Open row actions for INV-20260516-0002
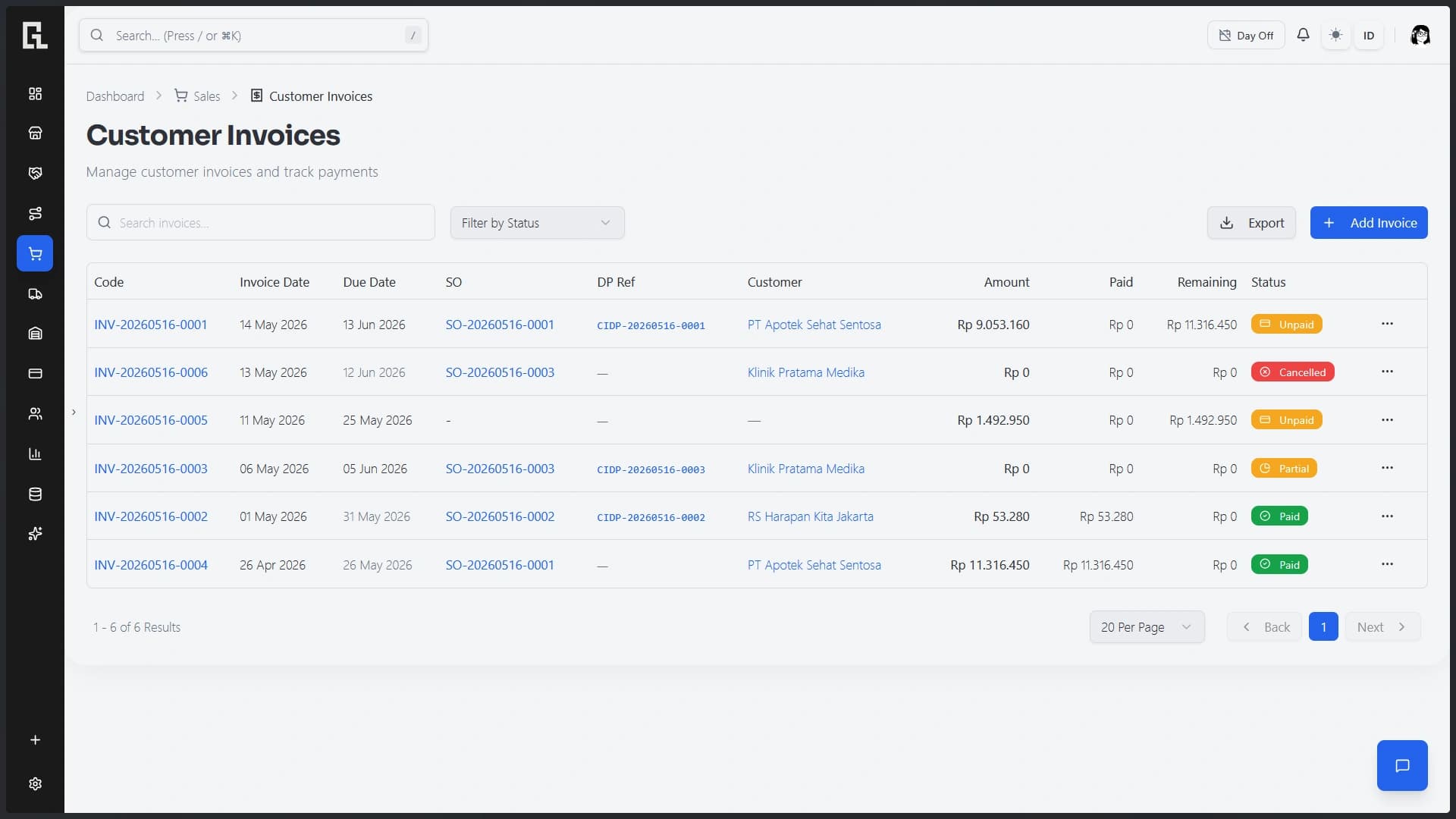The width and height of the screenshot is (1456, 819). tap(1387, 516)
